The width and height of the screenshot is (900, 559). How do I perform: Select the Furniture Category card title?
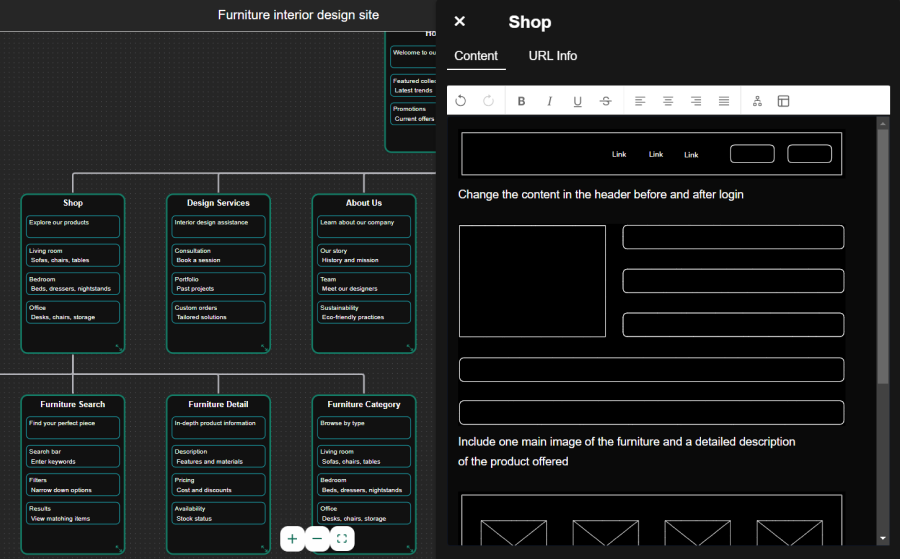click(364, 404)
